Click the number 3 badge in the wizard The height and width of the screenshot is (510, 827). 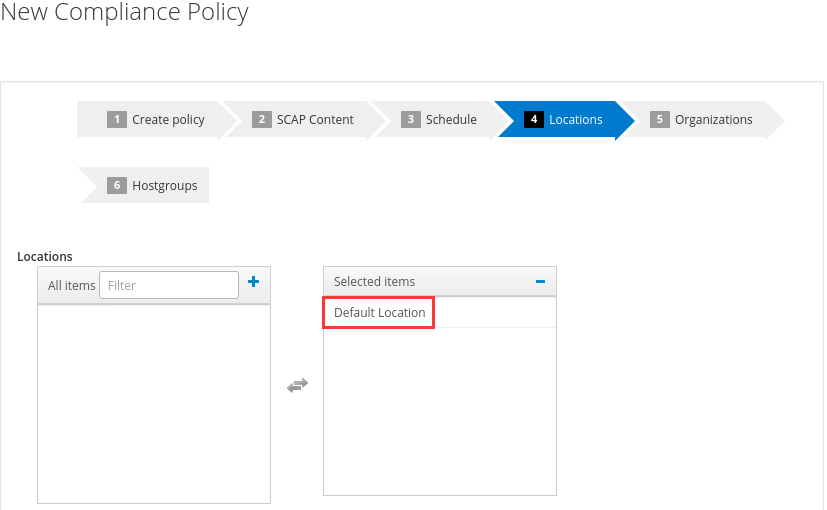[x=410, y=119]
